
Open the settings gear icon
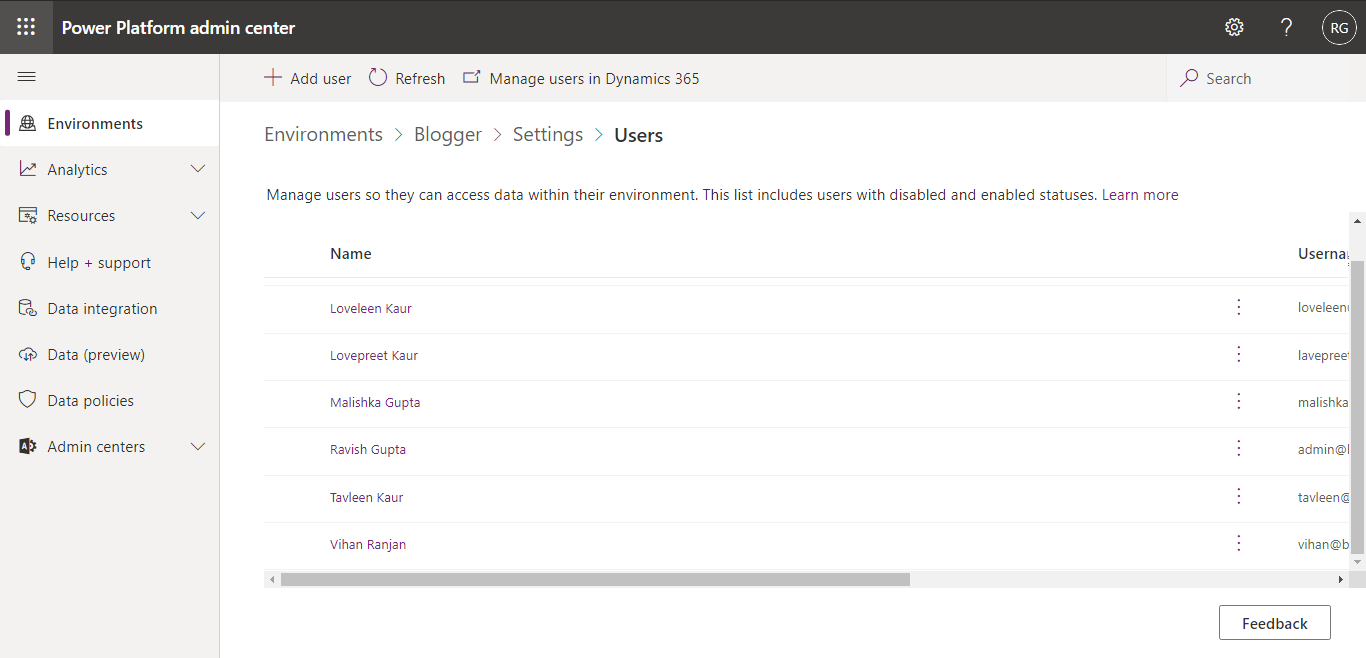click(1234, 27)
